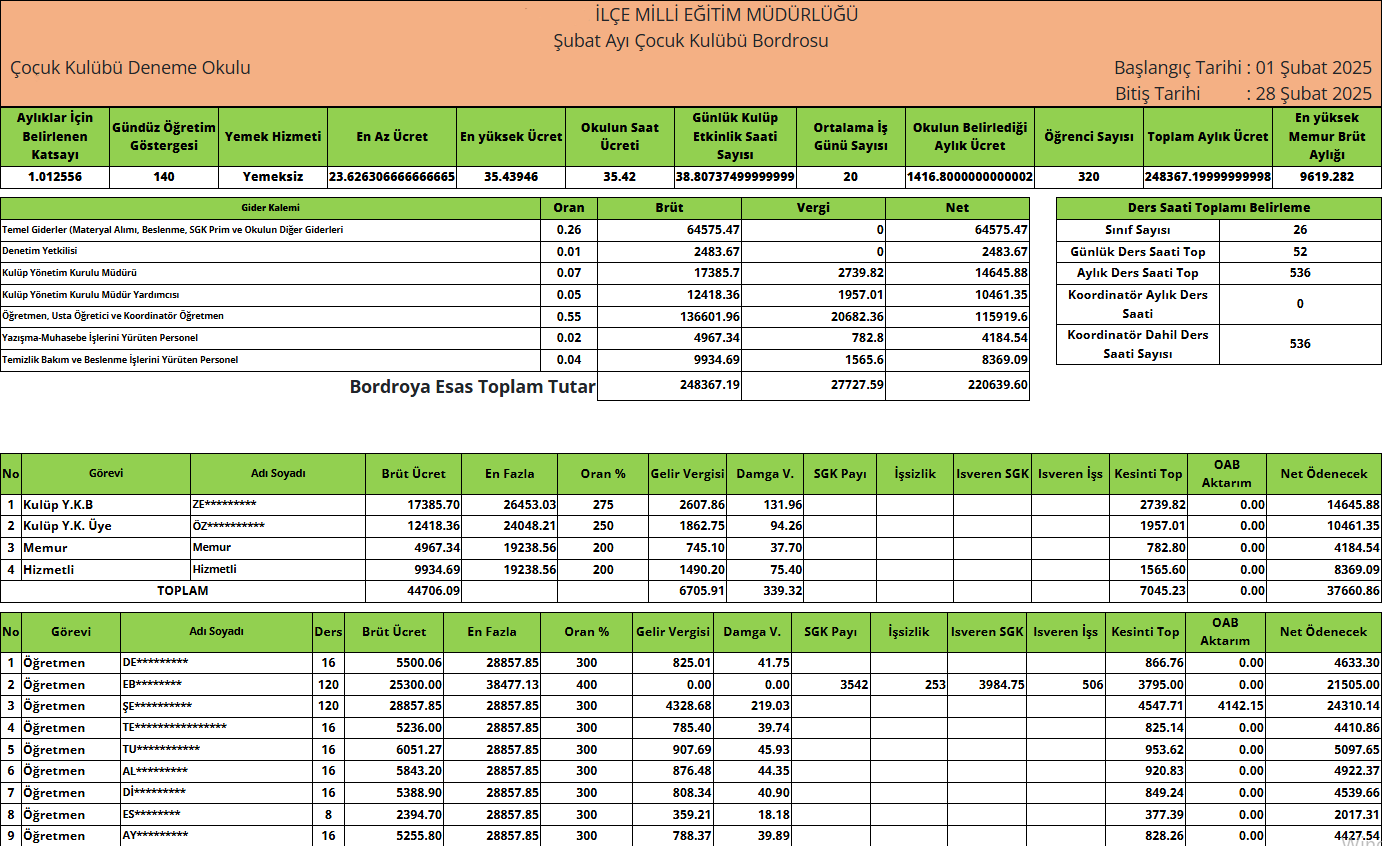Screen dimensions: 1382x846
Task: Click the Aylıklar İçin Belirlenen Katsayı header
Action: click(54, 137)
